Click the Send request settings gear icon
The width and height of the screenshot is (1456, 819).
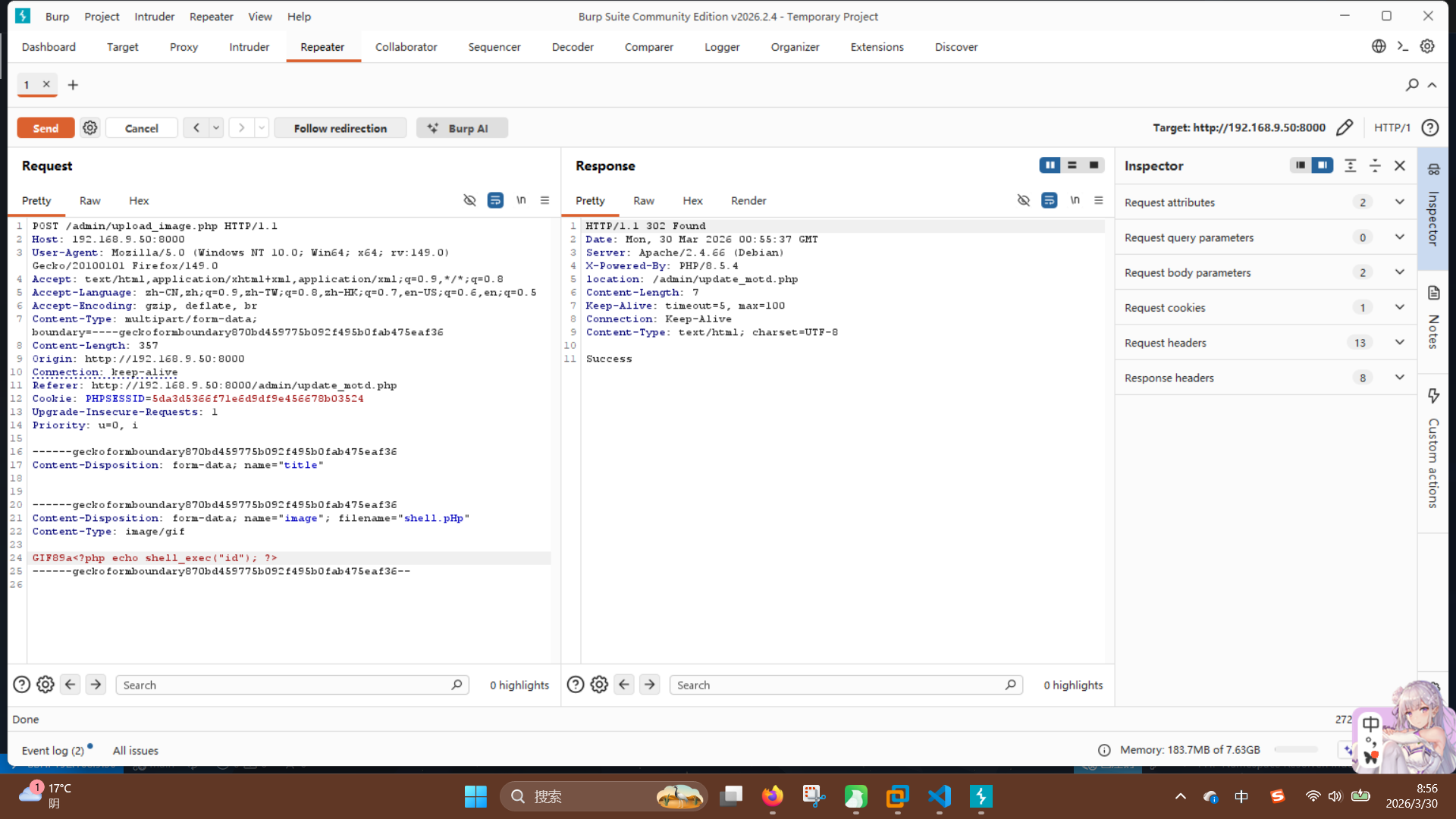click(90, 128)
